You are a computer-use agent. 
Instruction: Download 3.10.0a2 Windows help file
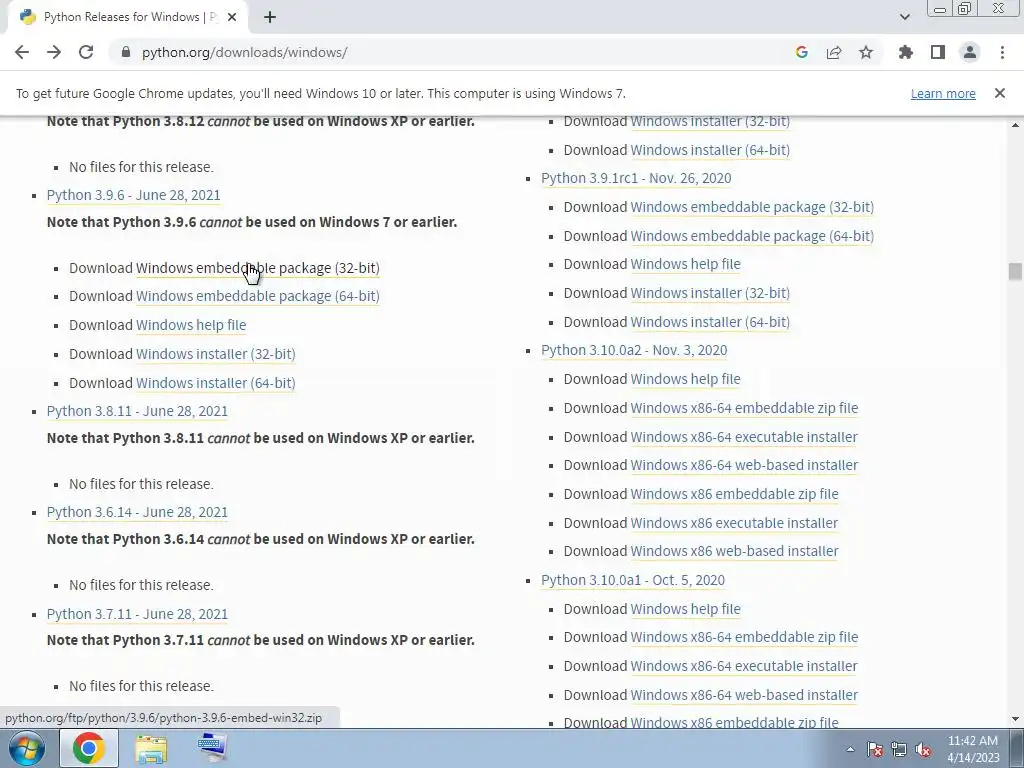(x=685, y=379)
